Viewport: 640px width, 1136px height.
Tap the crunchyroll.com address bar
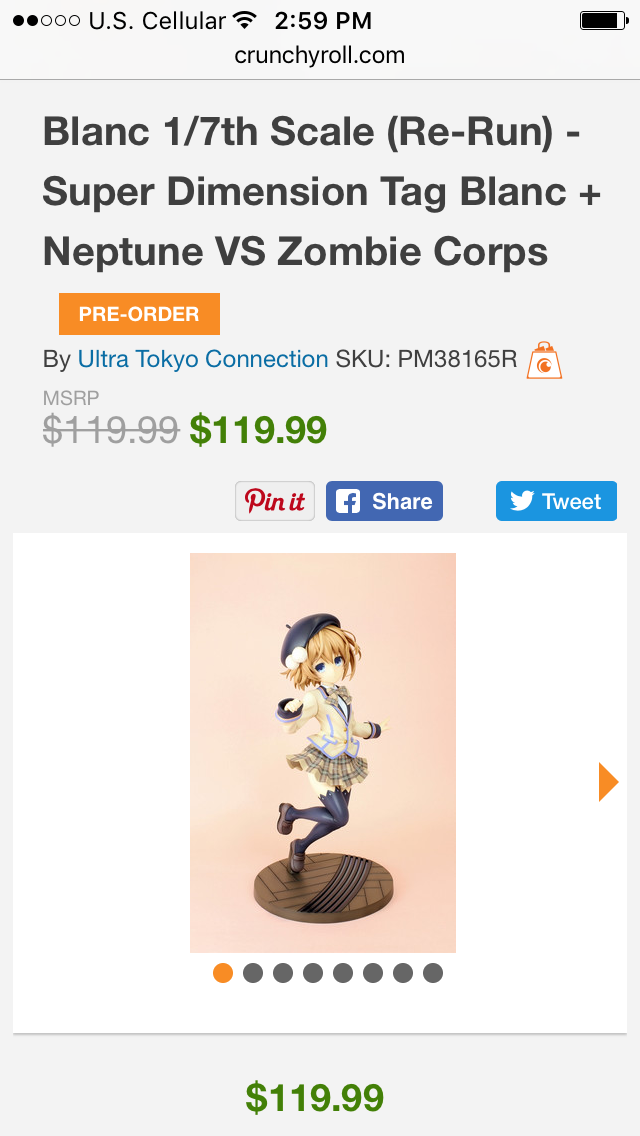pyautogui.click(x=320, y=55)
